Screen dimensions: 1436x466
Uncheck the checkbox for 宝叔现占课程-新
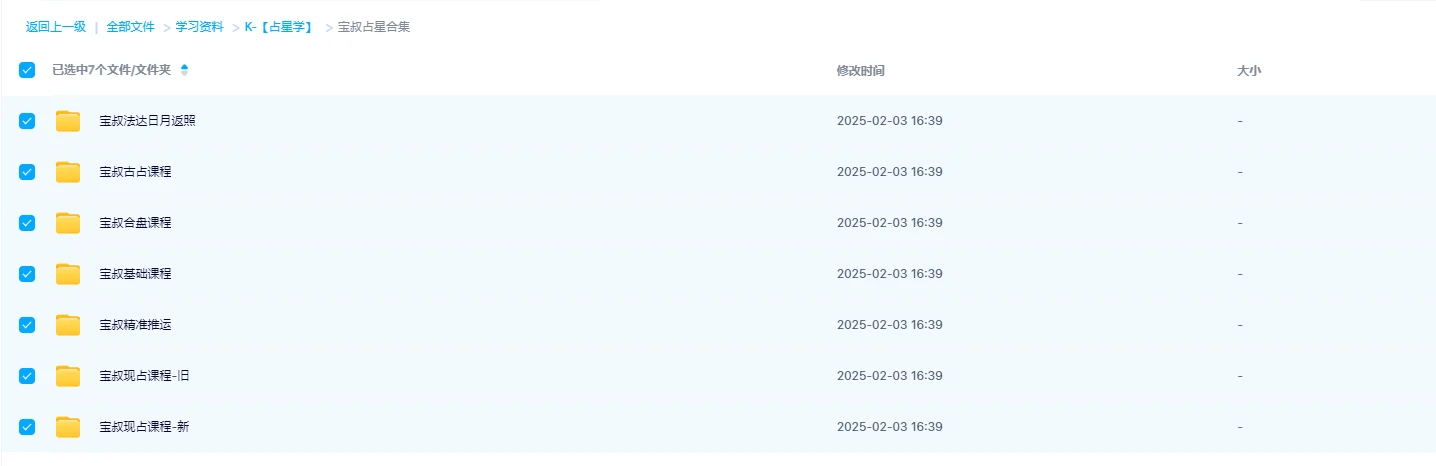[x=27, y=427]
